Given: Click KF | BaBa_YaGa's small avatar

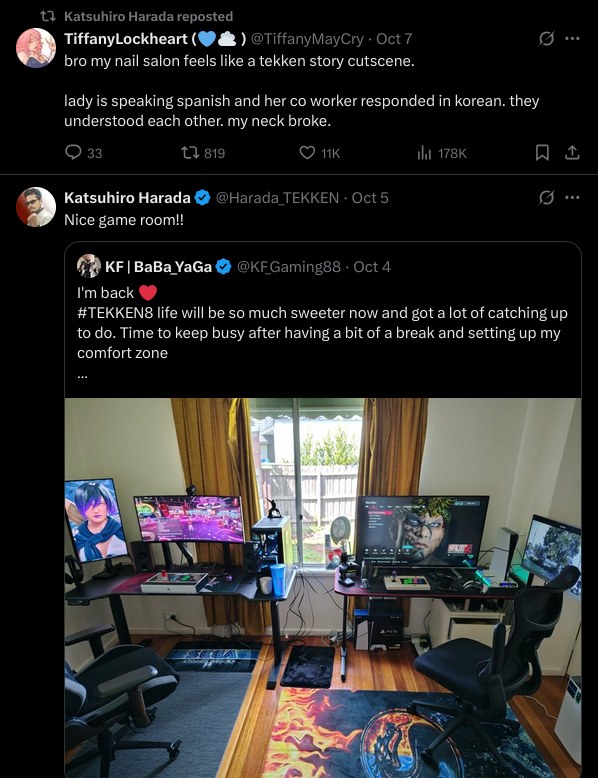Looking at the screenshot, I should [89, 266].
